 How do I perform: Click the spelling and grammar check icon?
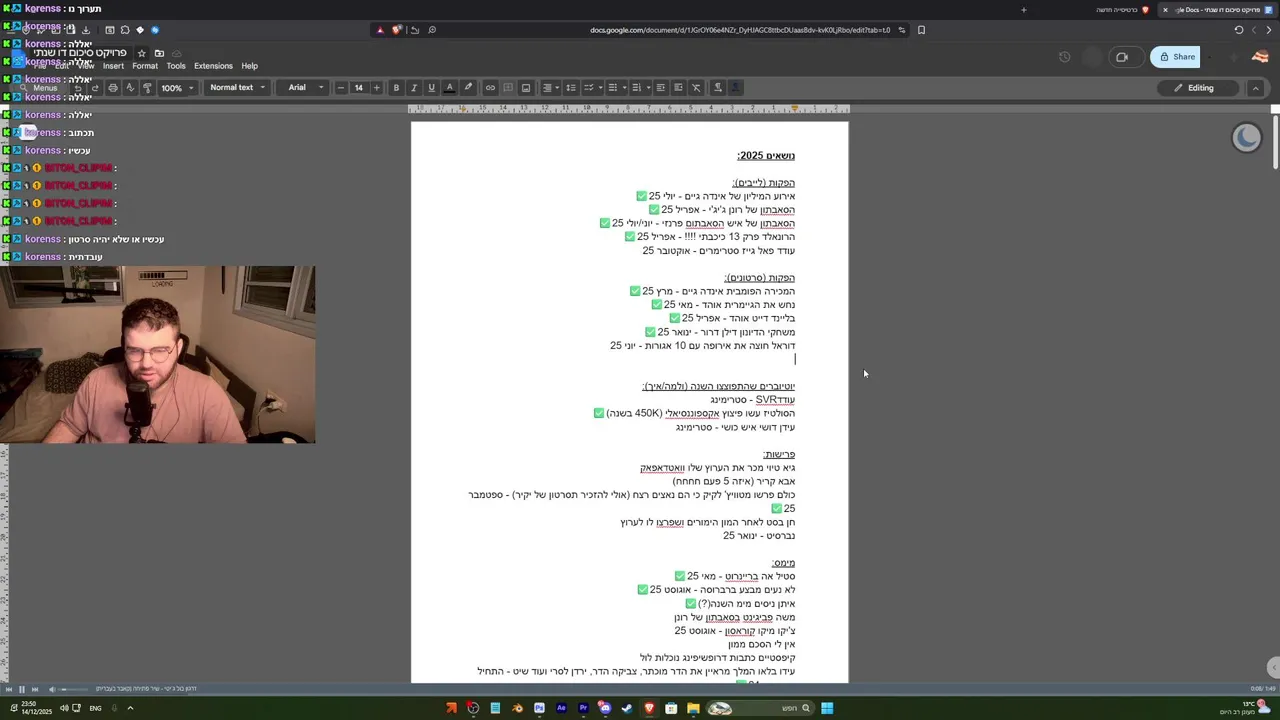[x=130, y=88]
